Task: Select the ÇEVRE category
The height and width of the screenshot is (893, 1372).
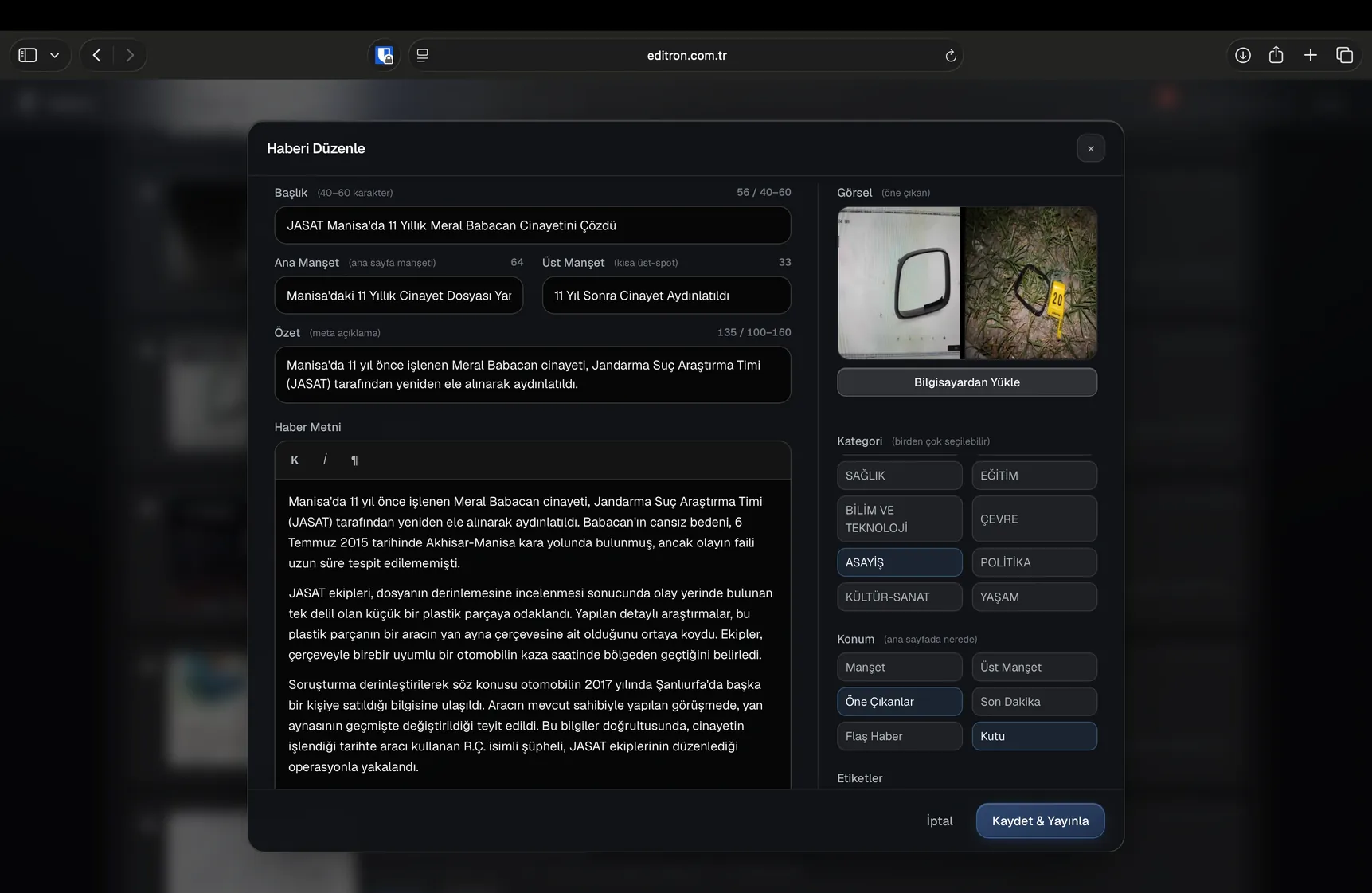Action: coord(1034,519)
